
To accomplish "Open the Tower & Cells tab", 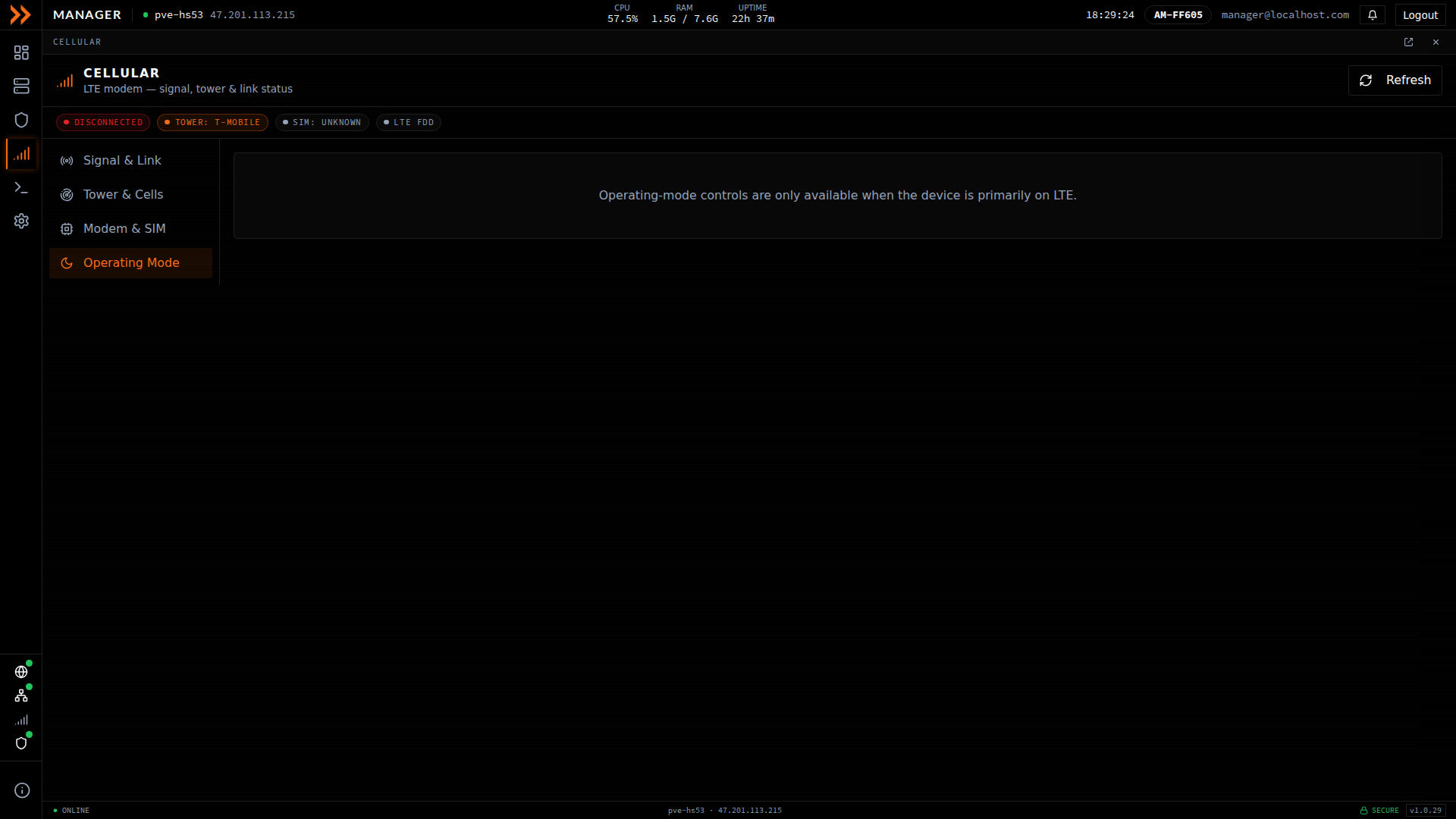I will coord(130,195).
